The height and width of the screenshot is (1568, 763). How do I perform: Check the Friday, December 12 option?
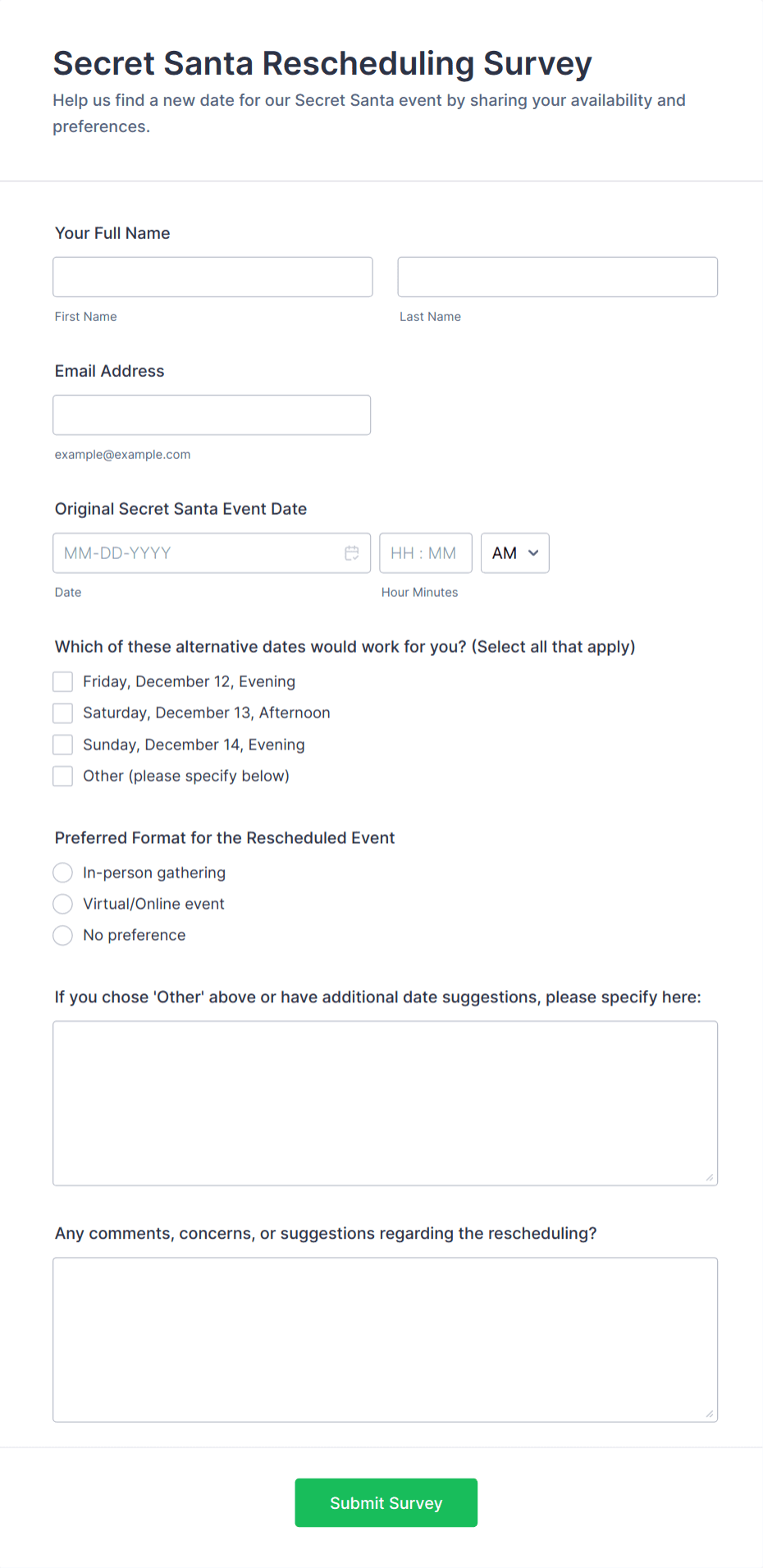click(62, 681)
